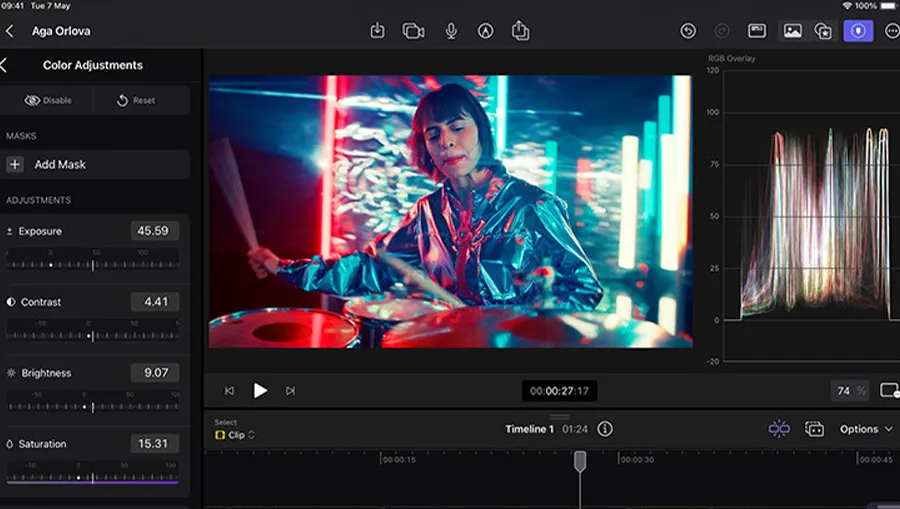The height and width of the screenshot is (509, 900).
Task: Open the photos browser icon
Action: 792,31
